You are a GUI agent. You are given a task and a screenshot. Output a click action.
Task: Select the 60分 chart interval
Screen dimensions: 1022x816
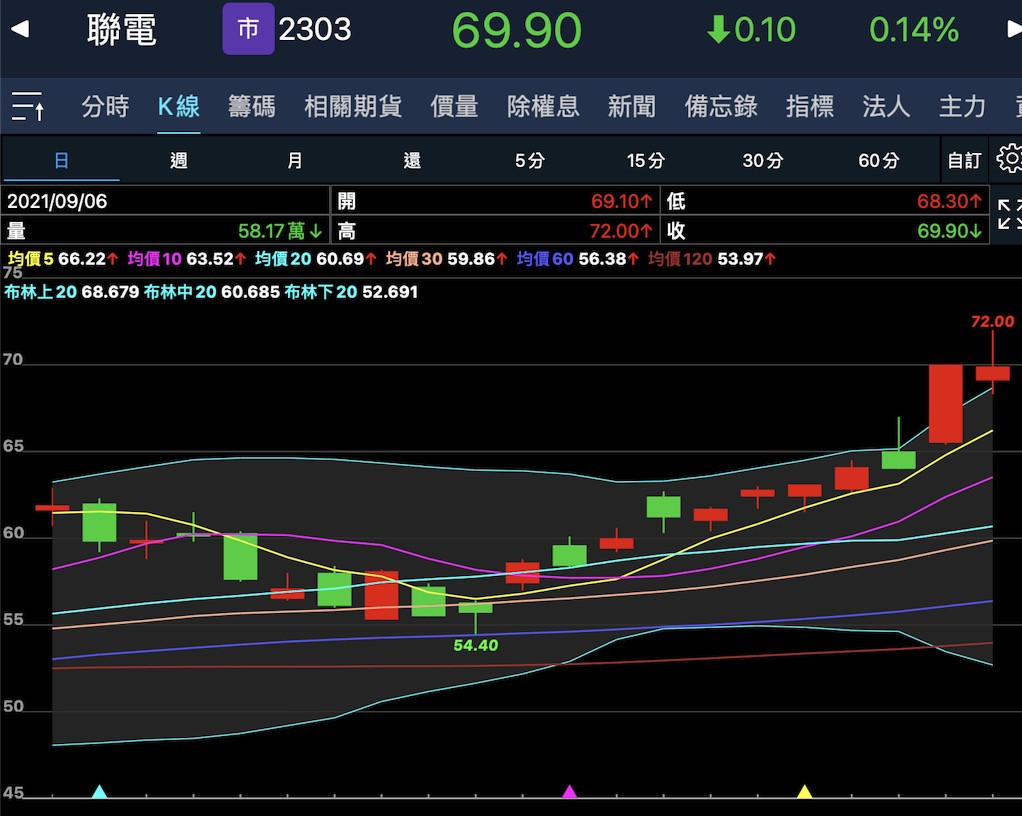878,160
